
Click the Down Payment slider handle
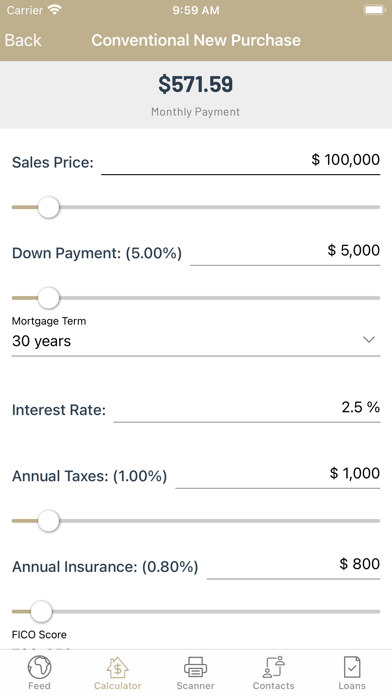pyautogui.click(x=48, y=298)
